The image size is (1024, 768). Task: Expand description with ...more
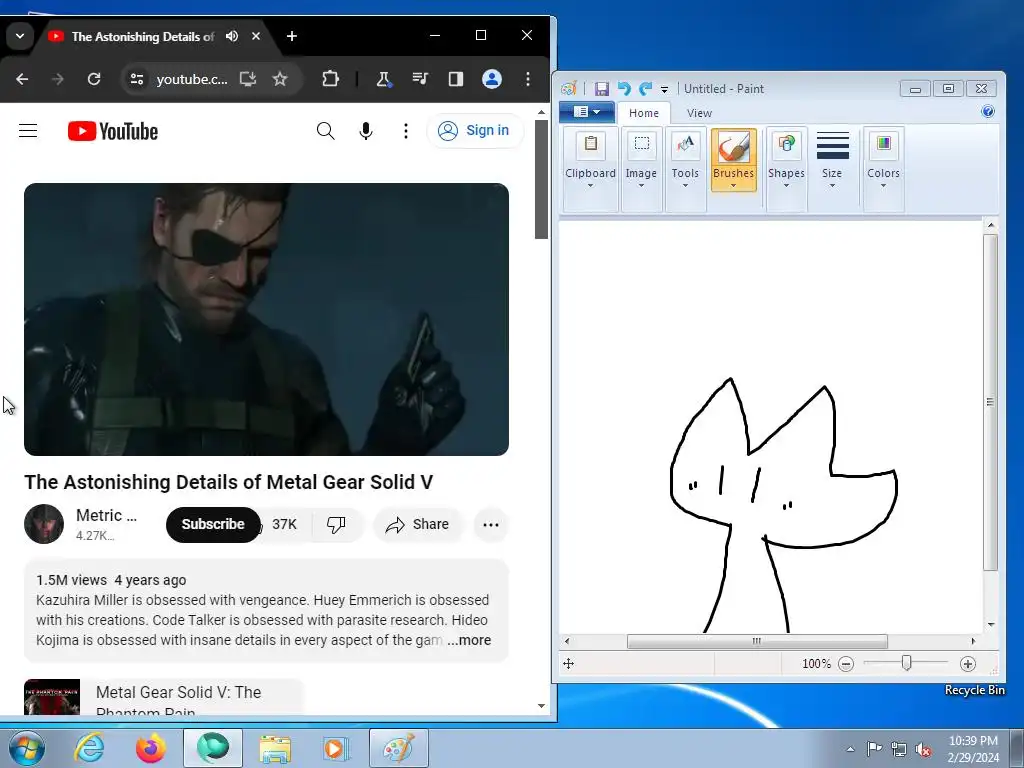(x=469, y=640)
